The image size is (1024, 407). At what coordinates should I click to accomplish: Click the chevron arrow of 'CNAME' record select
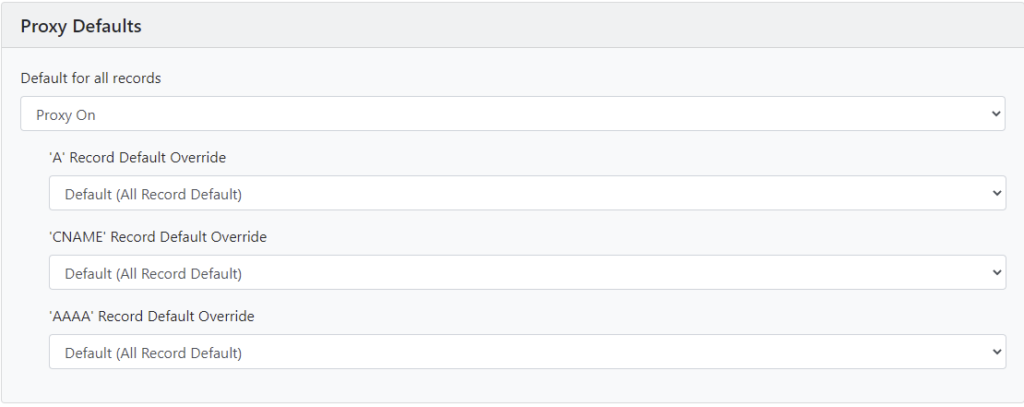pos(996,272)
